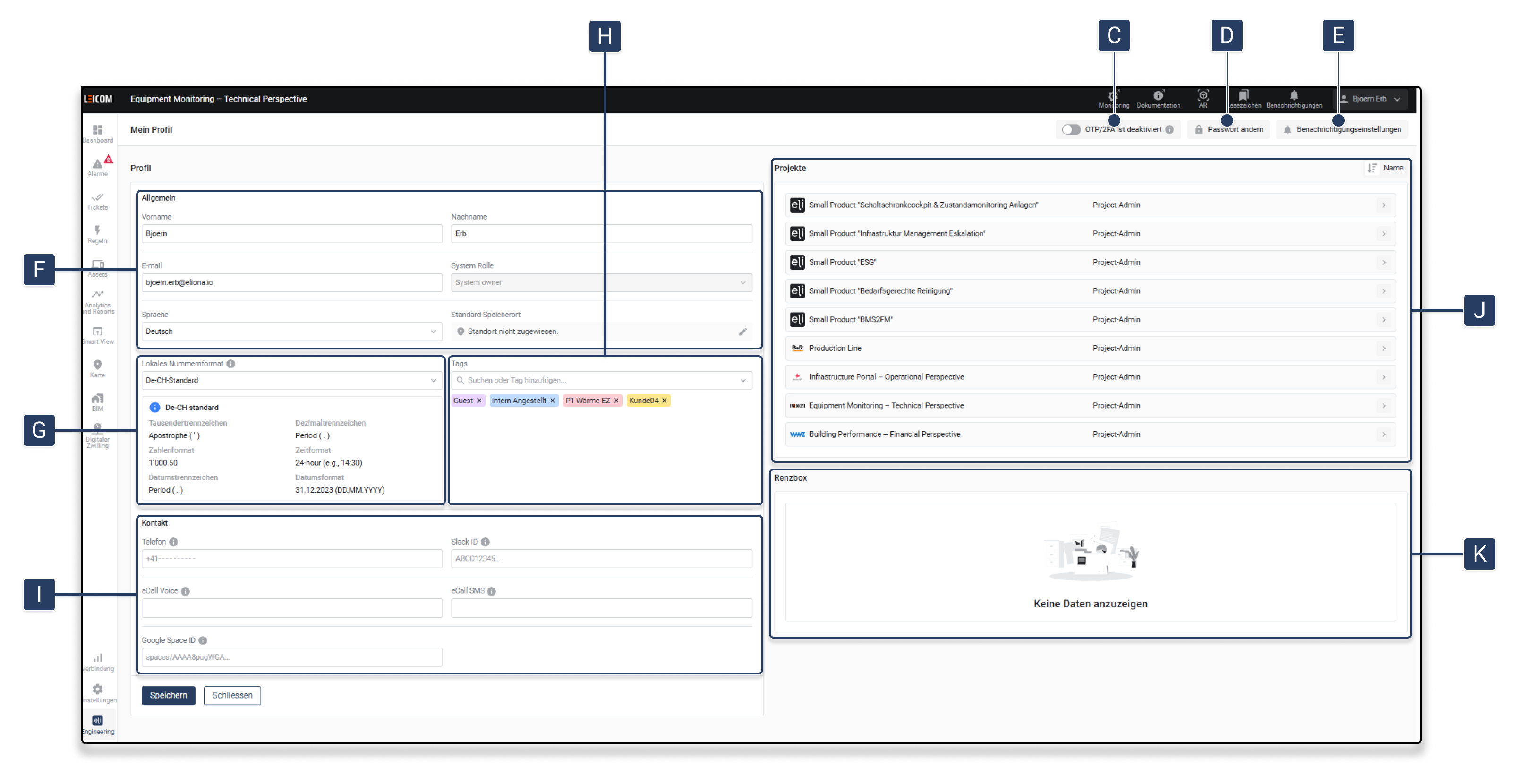Click the Speichern button

168,696
